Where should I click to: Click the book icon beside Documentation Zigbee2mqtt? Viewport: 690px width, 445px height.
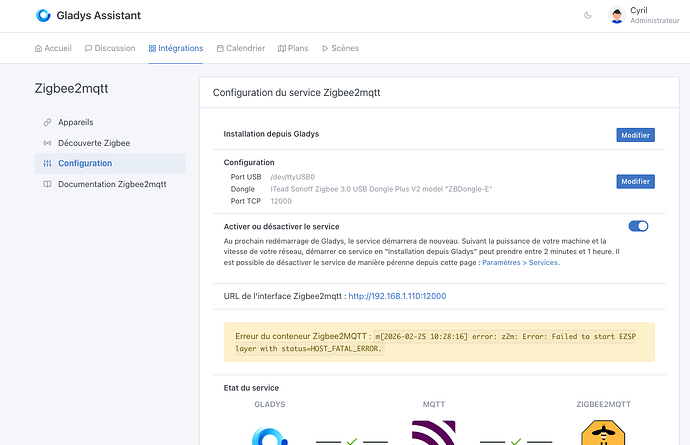pyautogui.click(x=47, y=184)
